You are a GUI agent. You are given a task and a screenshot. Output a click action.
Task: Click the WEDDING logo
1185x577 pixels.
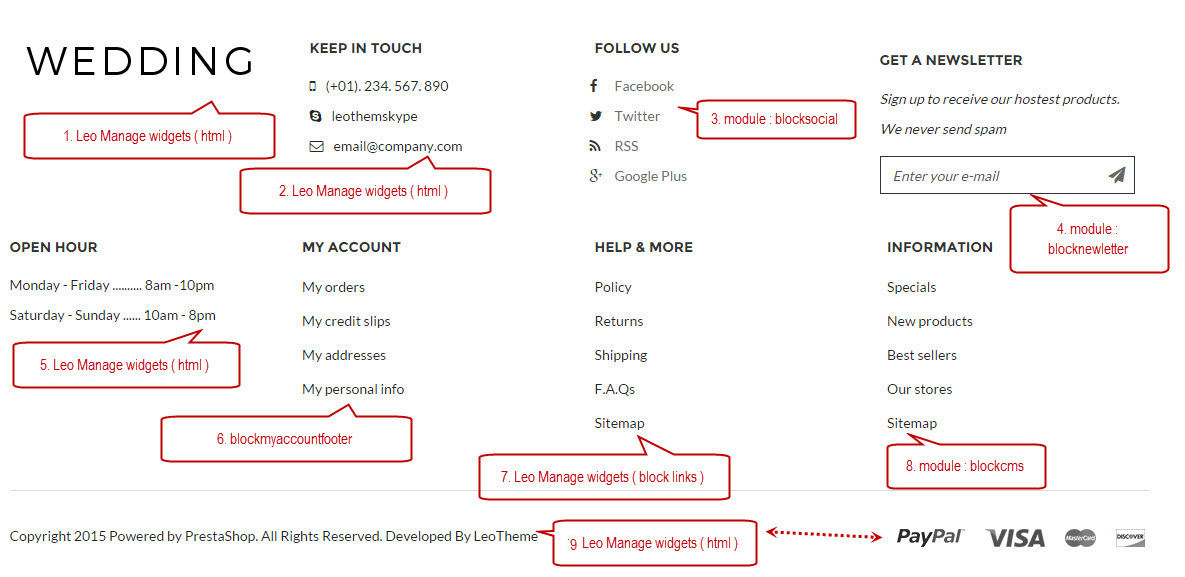140,60
